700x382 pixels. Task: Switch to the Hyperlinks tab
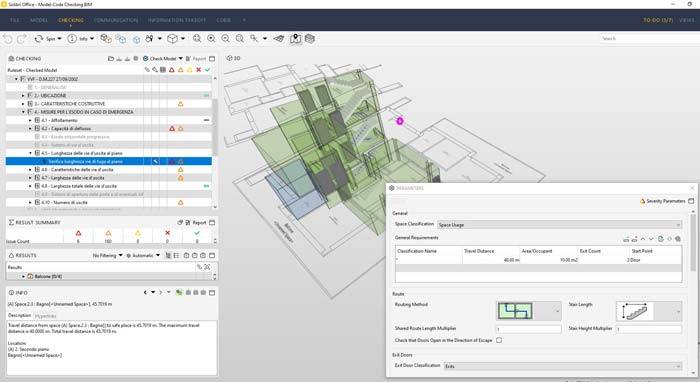pyautogui.click(x=45, y=316)
